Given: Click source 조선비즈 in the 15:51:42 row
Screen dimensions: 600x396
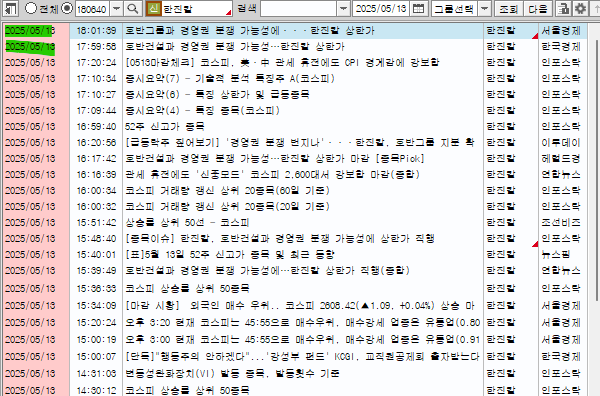Looking at the screenshot, I should click(561, 223).
